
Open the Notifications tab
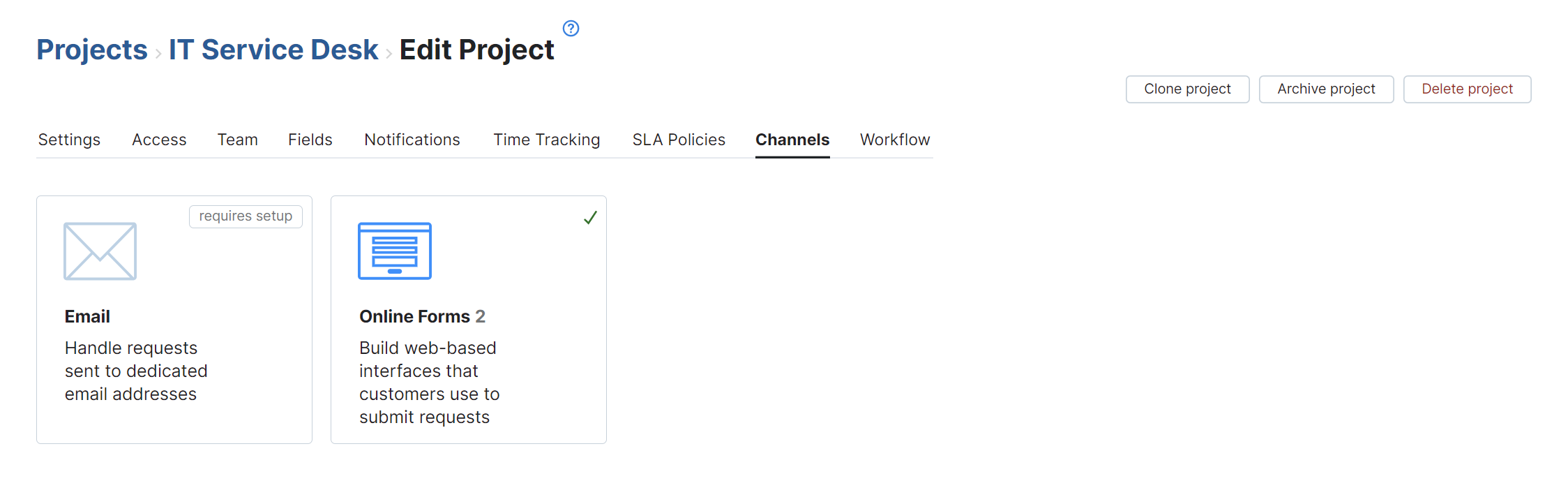[x=412, y=140]
